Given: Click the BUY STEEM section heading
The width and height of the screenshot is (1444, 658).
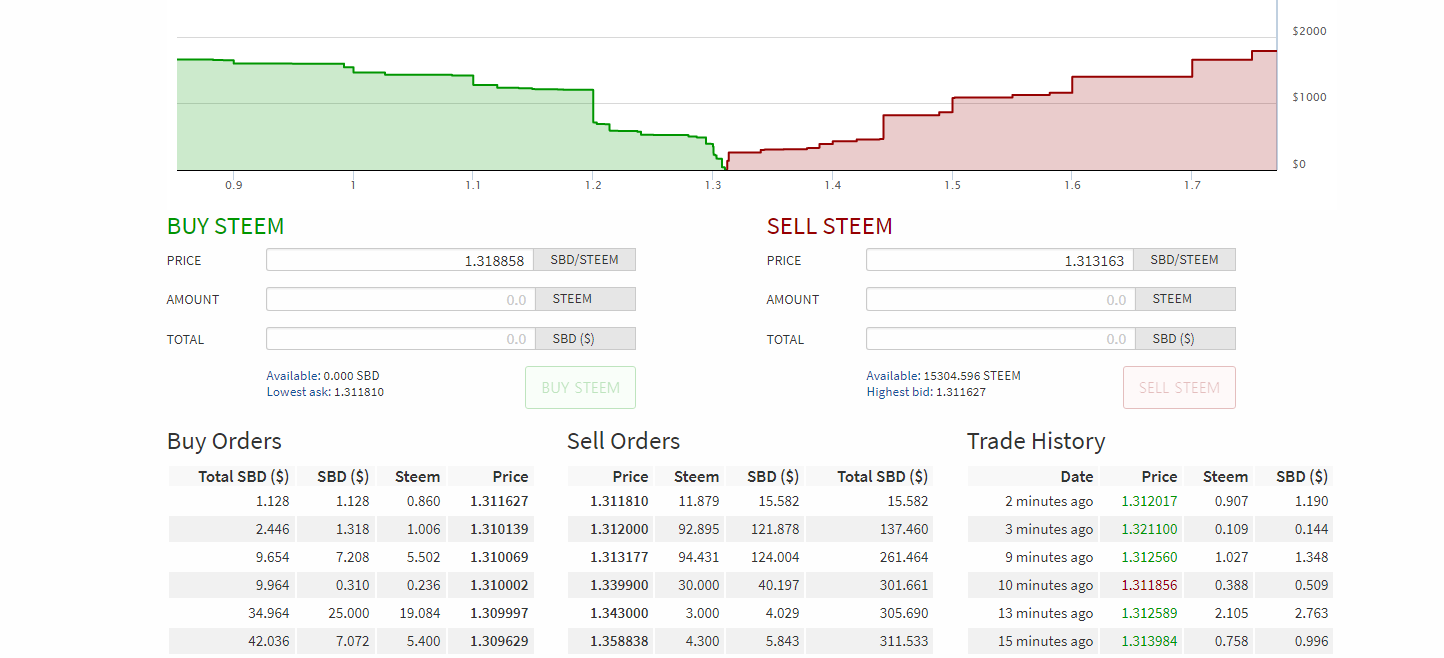Looking at the screenshot, I should click(x=225, y=226).
